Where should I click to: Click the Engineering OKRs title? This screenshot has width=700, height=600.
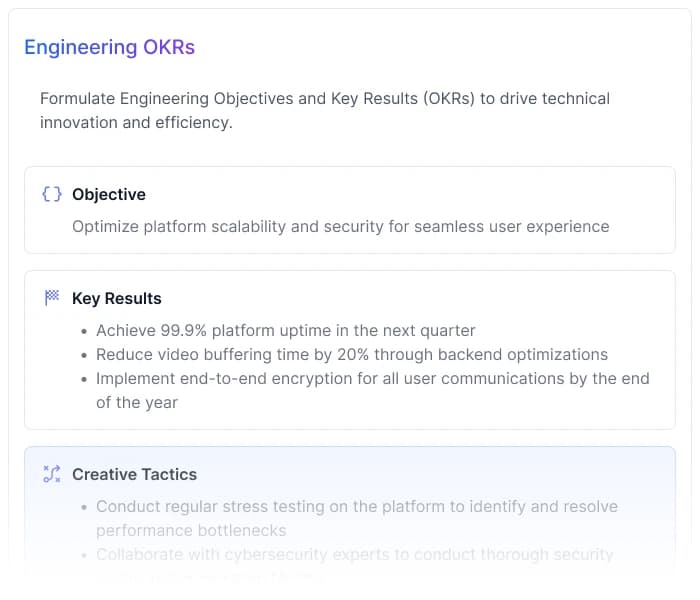(x=109, y=47)
